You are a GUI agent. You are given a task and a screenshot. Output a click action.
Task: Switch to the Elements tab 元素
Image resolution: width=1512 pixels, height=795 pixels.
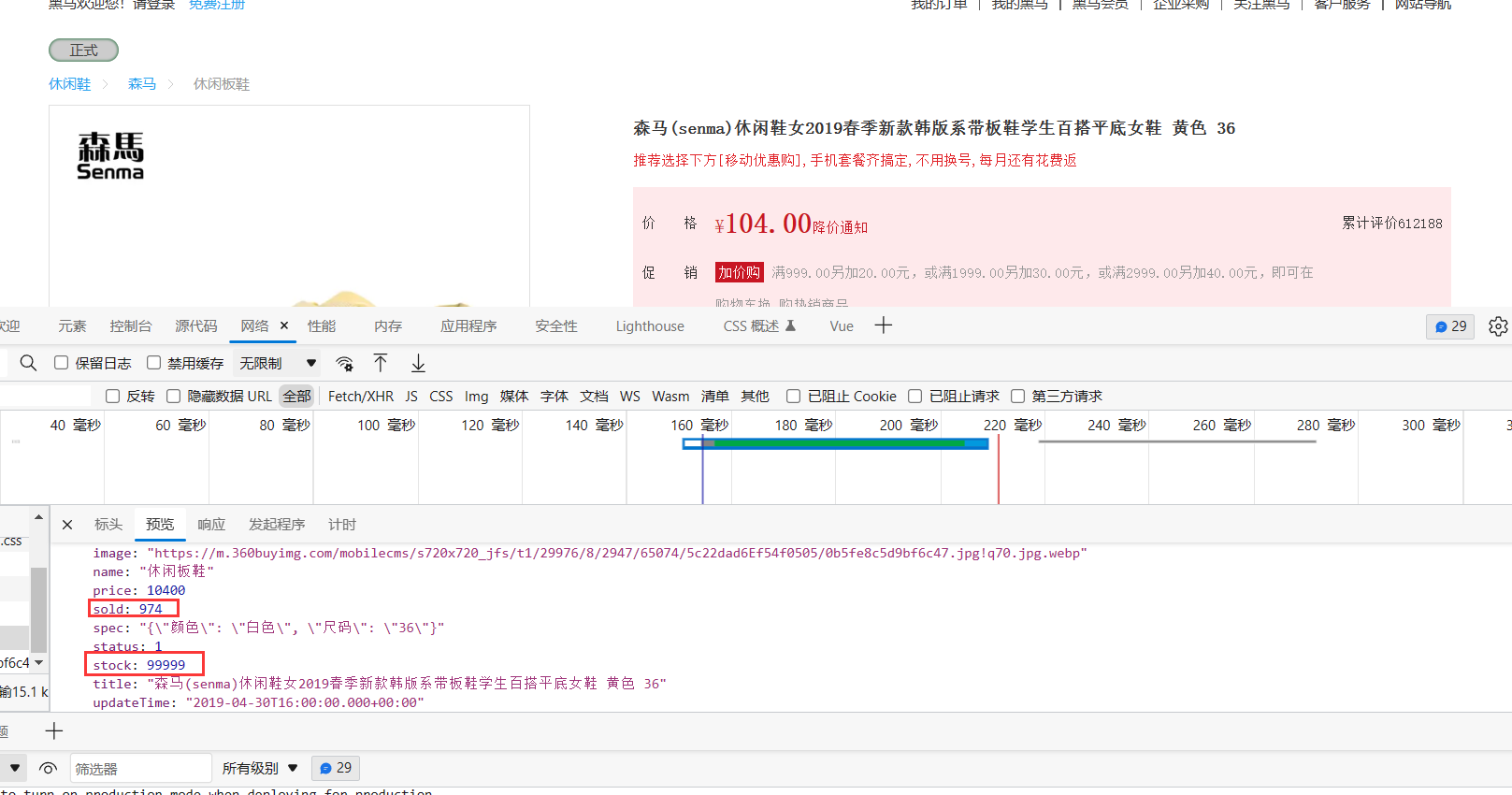pyautogui.click(x=72, y=325)
